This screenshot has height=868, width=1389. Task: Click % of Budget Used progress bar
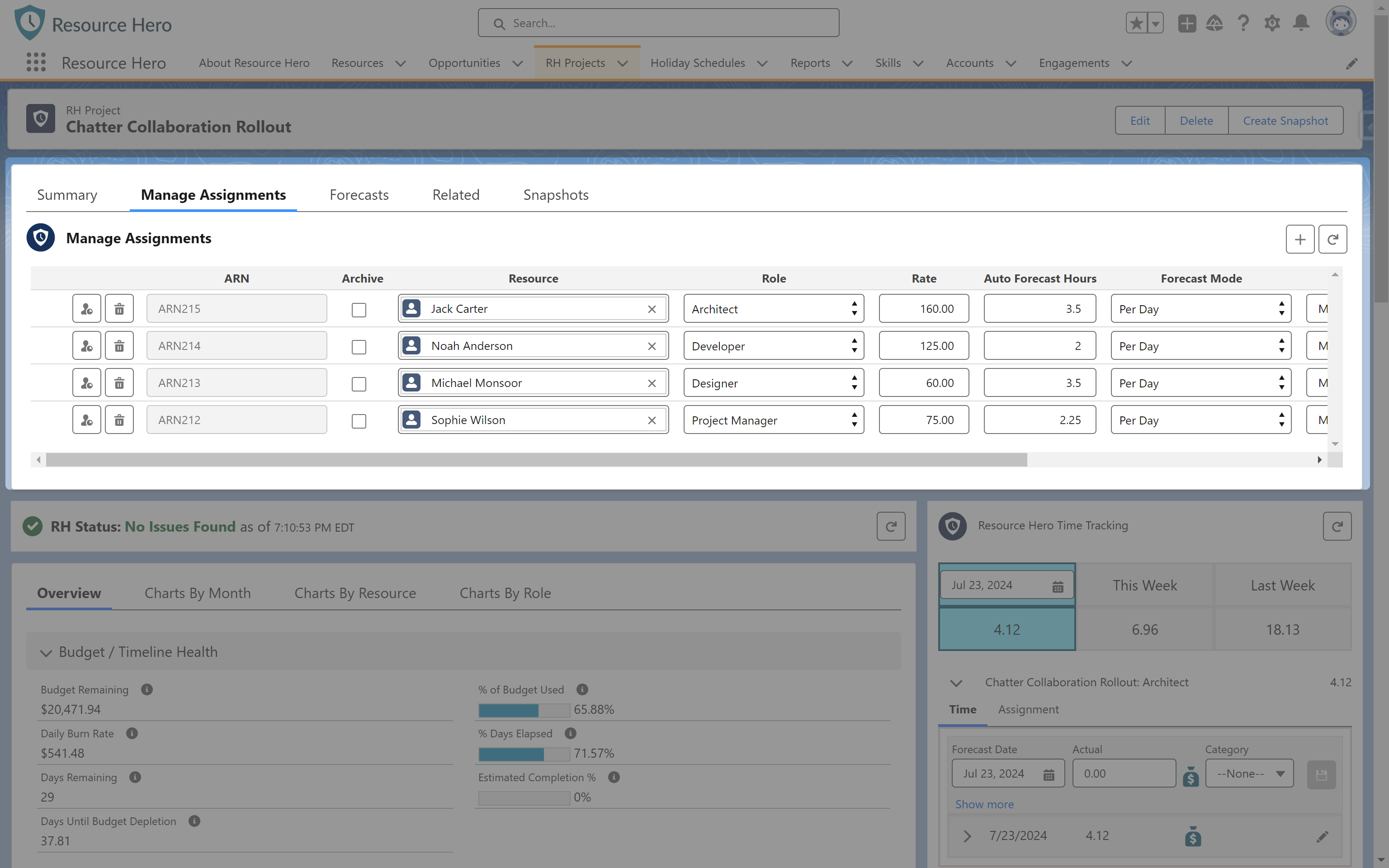tap(524, 710)
